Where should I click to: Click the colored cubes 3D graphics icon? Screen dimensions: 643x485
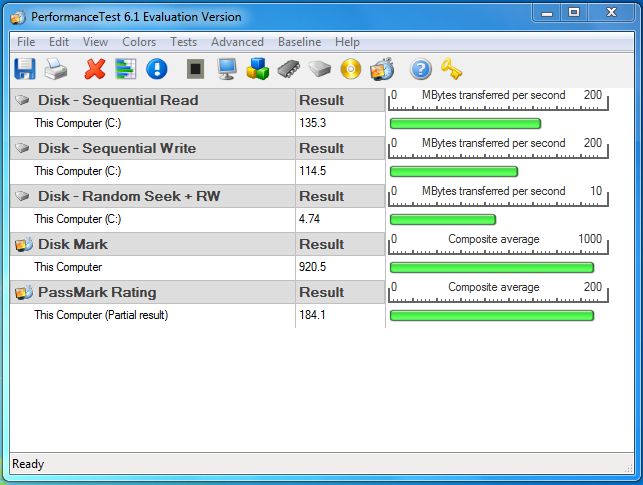258,68
